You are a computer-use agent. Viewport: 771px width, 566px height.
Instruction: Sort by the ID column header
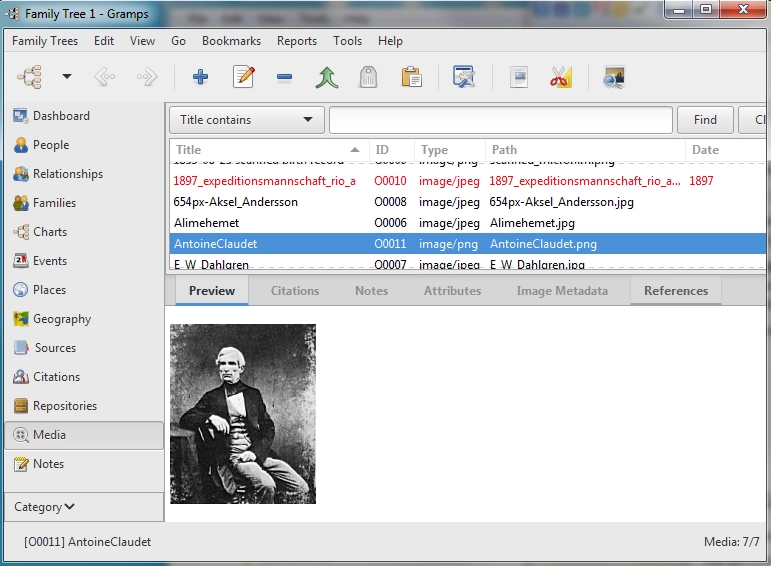(x=391, y=150)
